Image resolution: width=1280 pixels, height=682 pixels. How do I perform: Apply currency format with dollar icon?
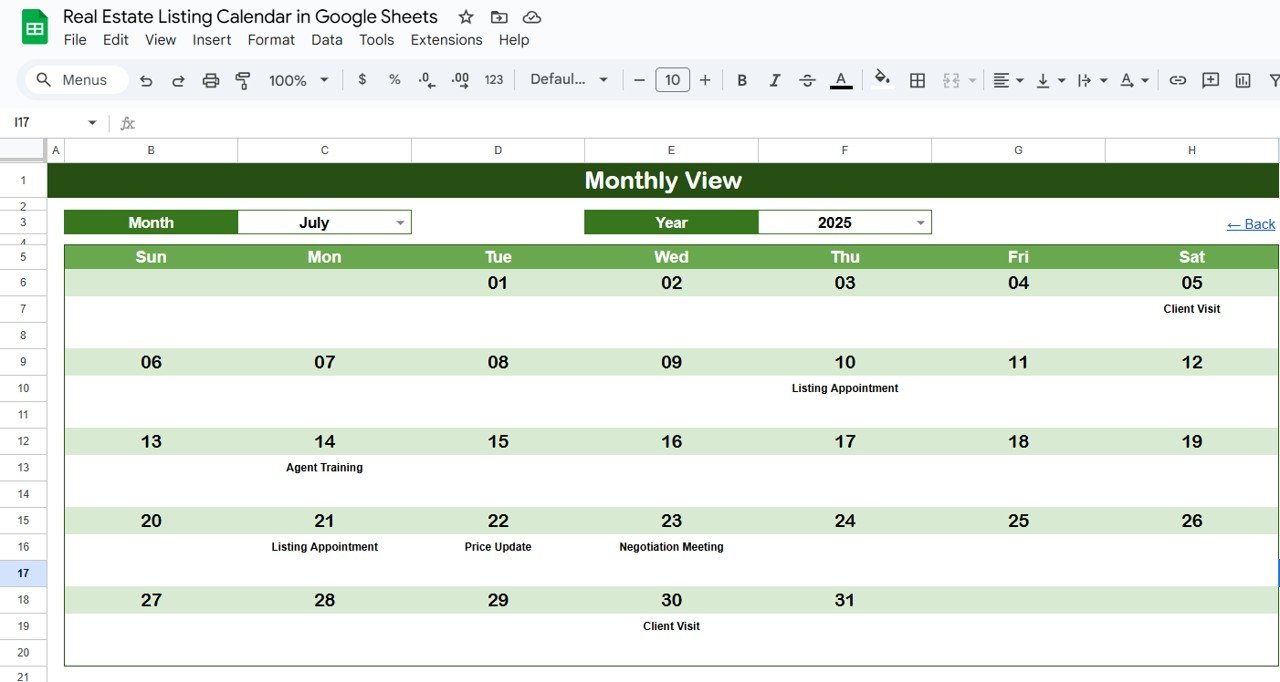point(362,80)
